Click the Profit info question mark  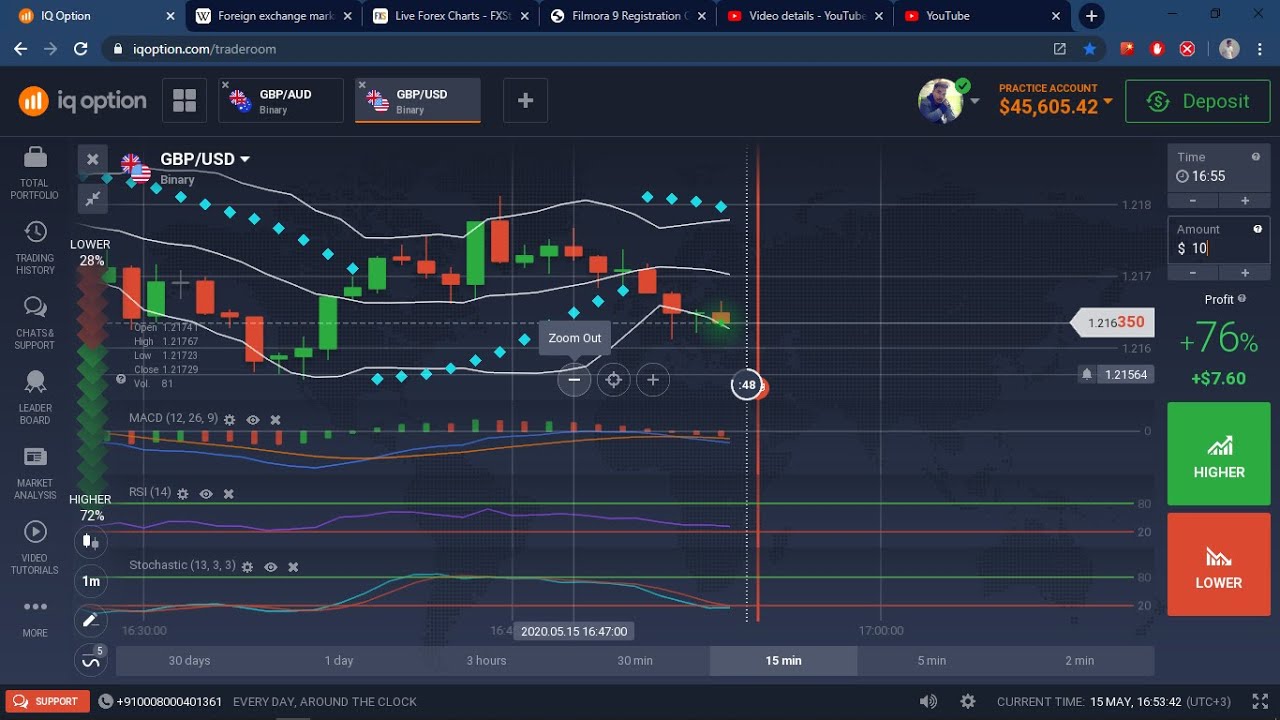coord(1242,298)
